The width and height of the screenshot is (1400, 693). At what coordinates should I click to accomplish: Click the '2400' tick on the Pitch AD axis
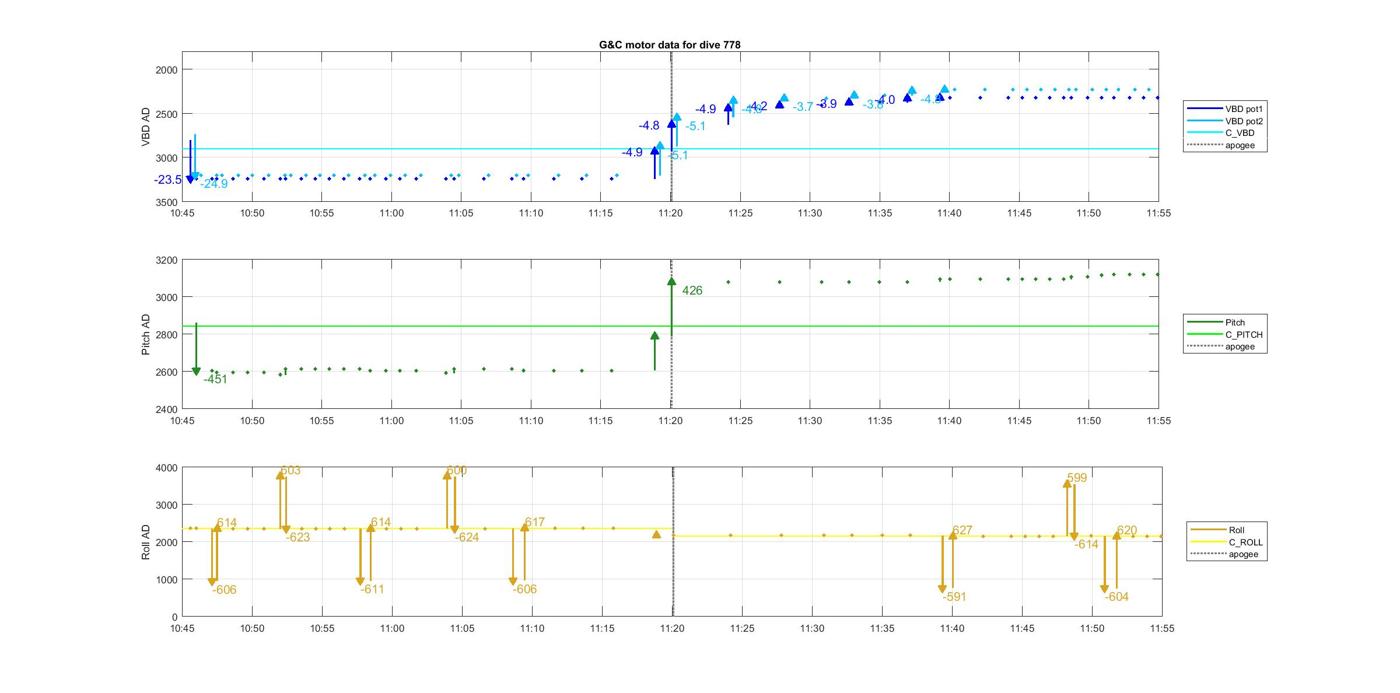166,410
